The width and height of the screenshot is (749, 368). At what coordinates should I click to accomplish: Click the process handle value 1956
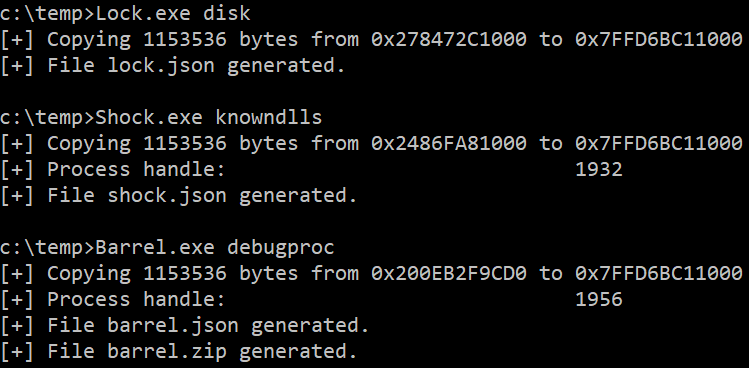[599, 299]
